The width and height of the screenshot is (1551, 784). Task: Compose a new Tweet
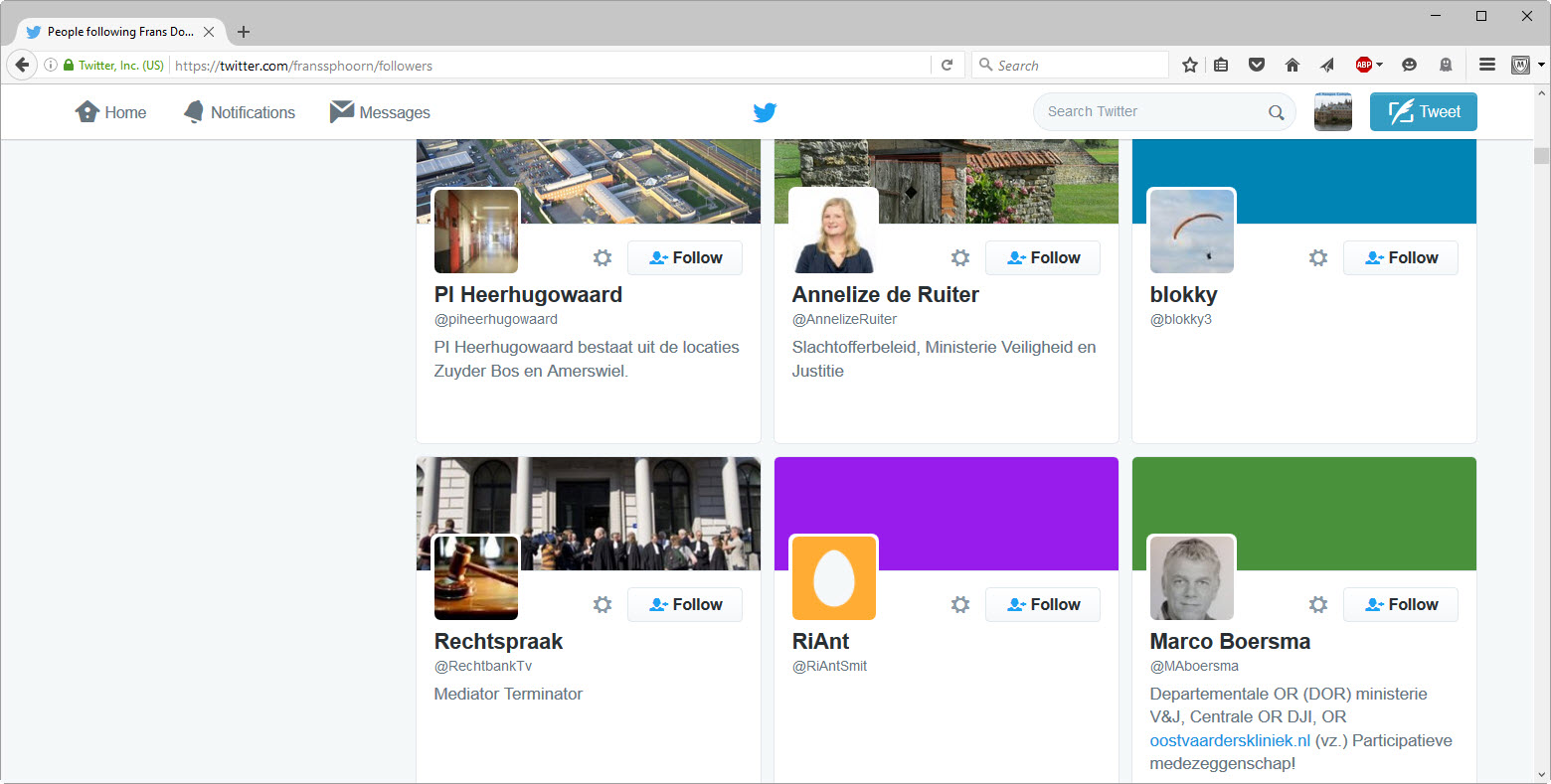coord(1424,112)
